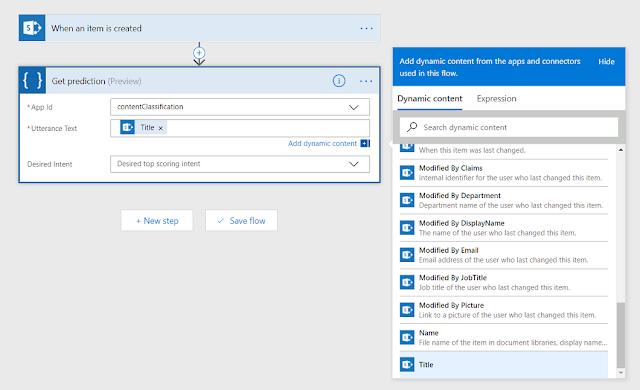Viewport: 640px width, 390px height.
Task: Click the SharePoint icon on trigger card
Action: tap(32, 28)
